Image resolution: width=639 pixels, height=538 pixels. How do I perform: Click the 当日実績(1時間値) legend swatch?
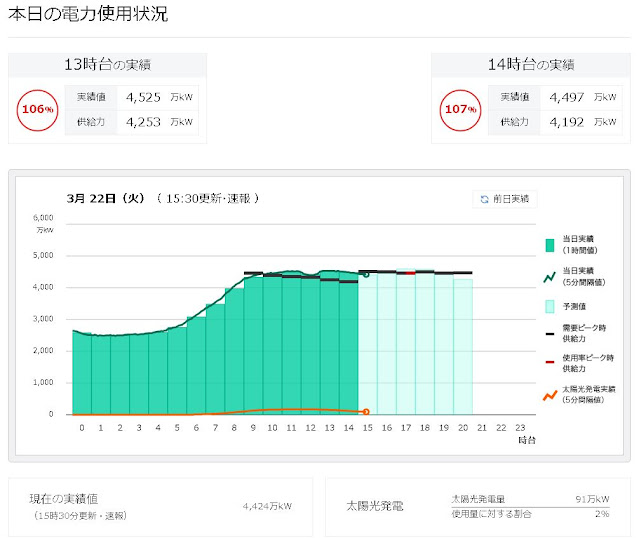coord(550,245)
